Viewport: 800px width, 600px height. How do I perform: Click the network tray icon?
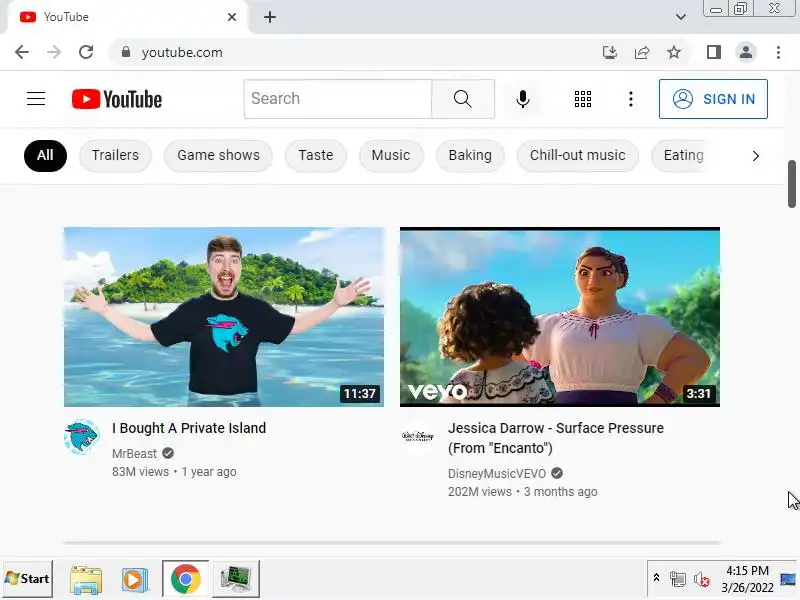678,580
